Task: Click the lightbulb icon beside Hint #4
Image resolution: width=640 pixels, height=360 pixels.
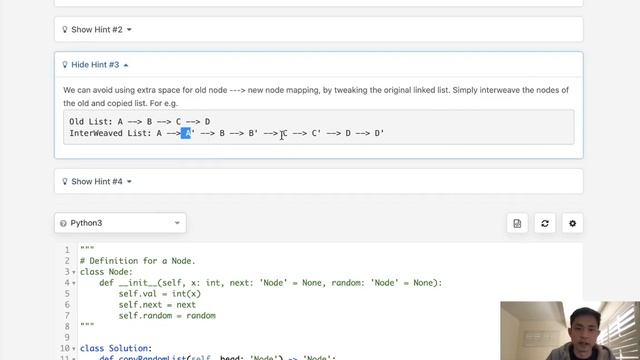Action: (x=64, y=181)
